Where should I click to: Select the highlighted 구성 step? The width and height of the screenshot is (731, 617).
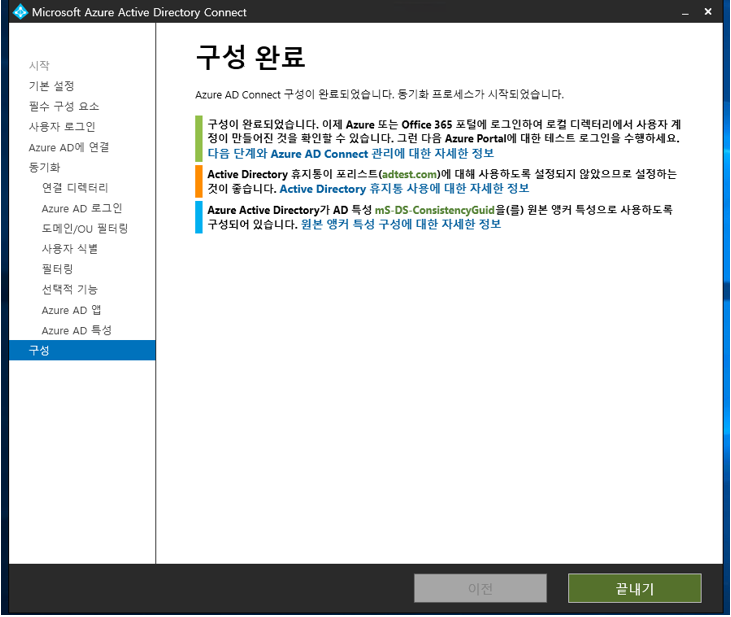point(82,350)
